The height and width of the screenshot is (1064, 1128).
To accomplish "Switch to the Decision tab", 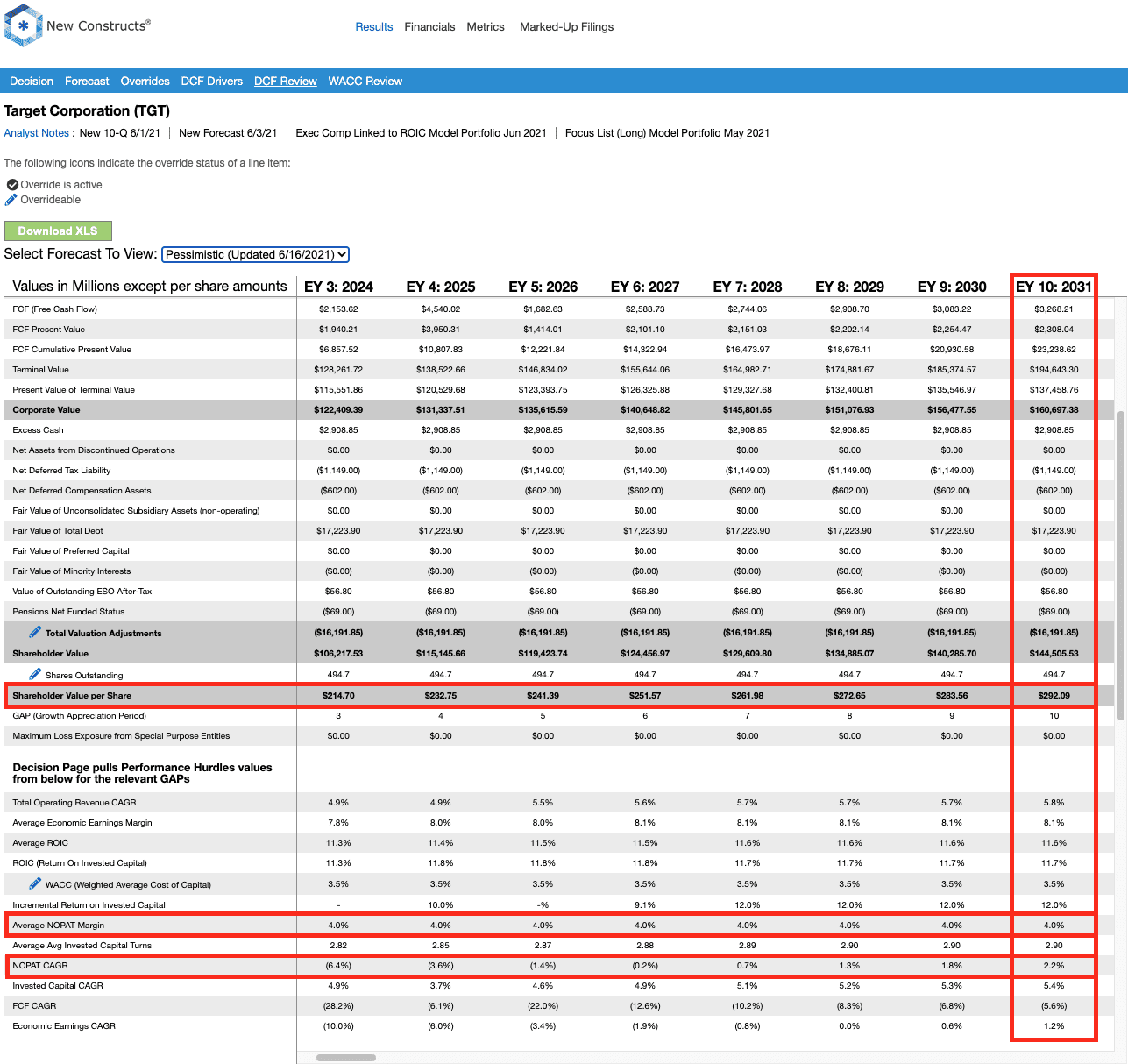I will pyautogui.click(x=32, y=81).
